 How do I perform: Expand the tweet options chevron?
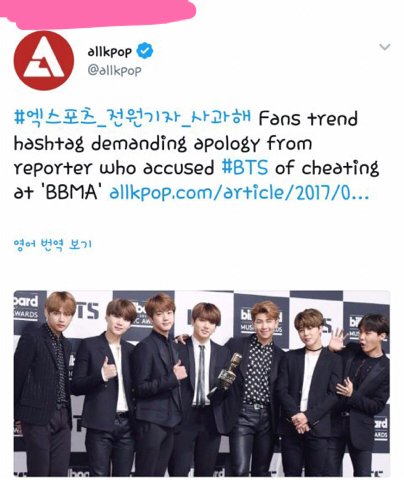tap(385, 47)
